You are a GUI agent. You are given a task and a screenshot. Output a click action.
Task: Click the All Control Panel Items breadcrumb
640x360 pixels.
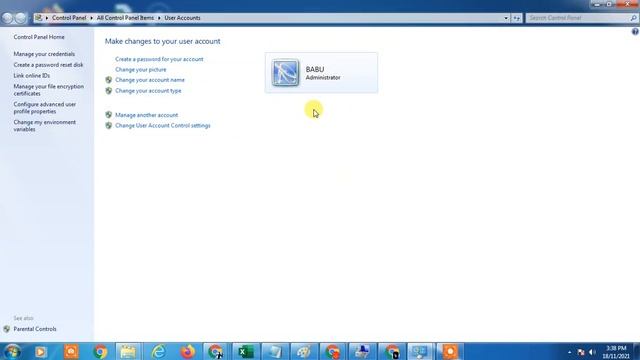(x=125, y=18)
